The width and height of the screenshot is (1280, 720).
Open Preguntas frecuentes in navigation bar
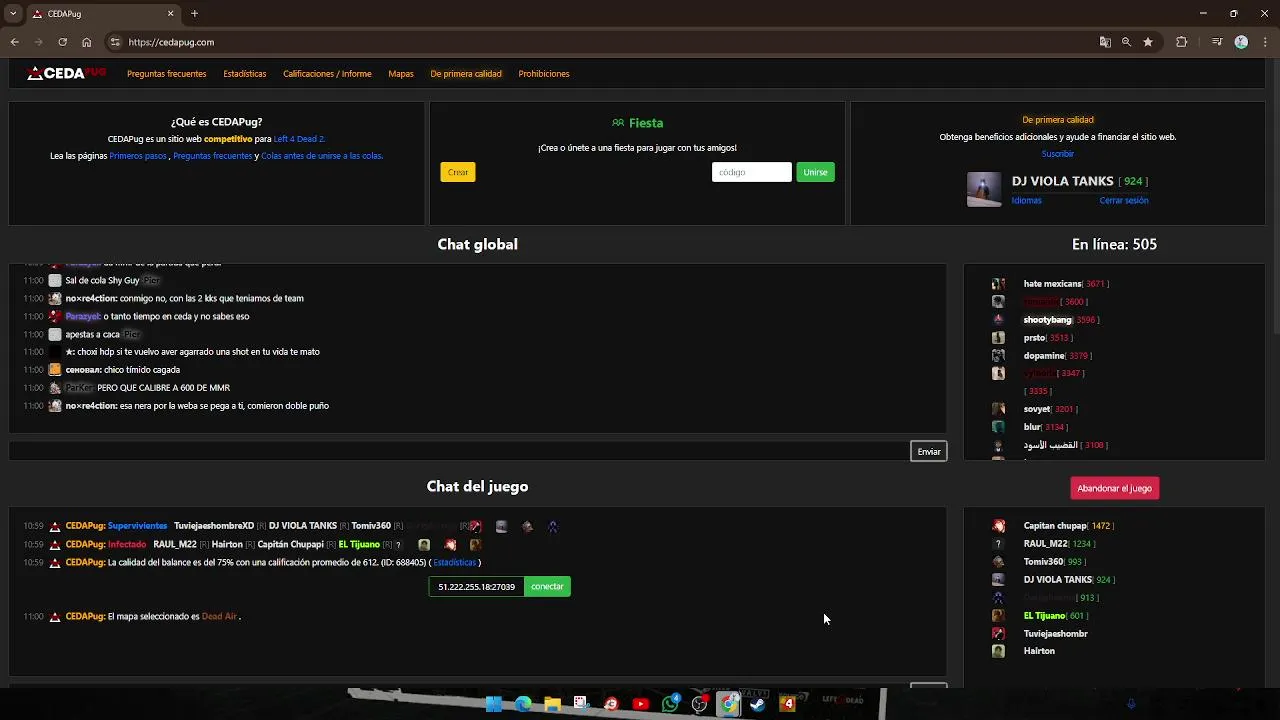tap(166, 74)
